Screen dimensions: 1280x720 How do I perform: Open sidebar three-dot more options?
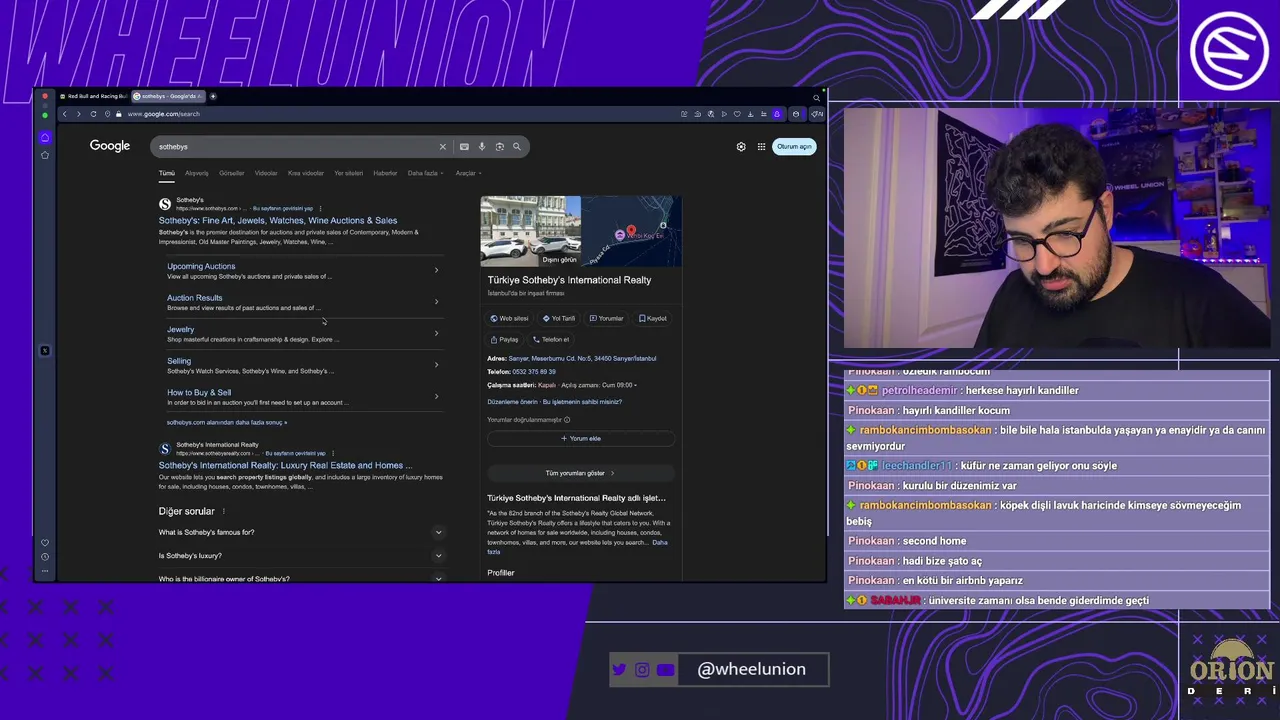45,570
